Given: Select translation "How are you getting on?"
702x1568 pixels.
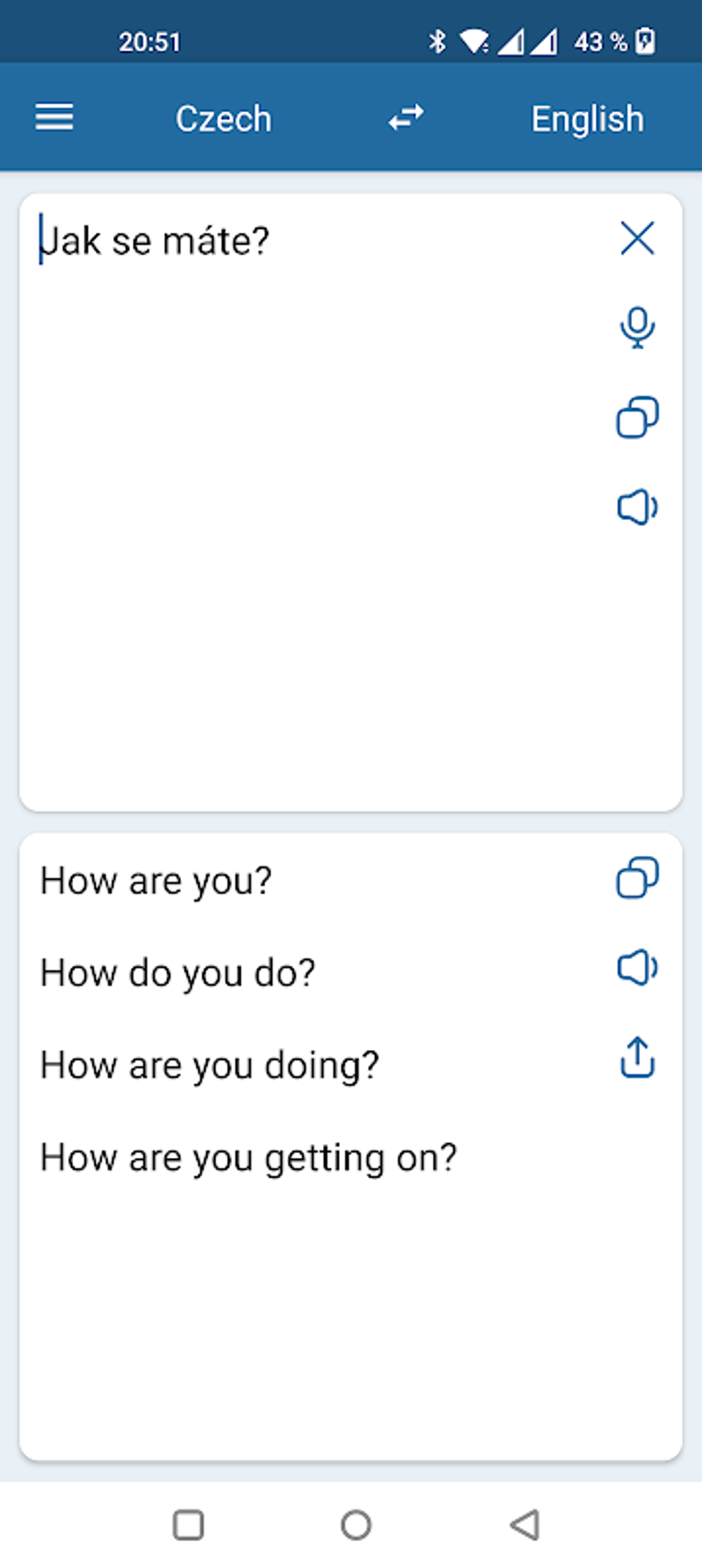Looking at the screenshot, I should [248, 1157].
